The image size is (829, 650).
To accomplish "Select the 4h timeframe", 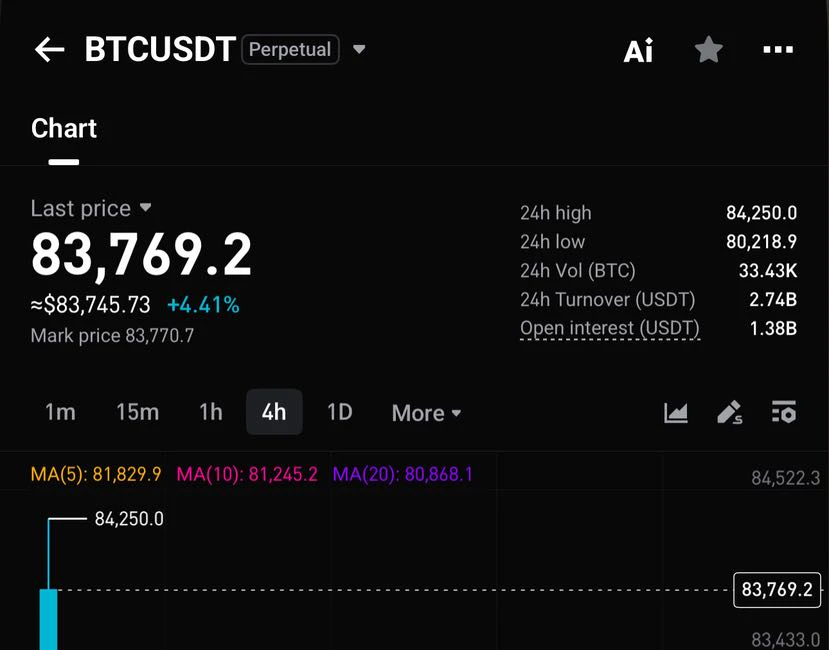I will click(x=274, y=412).
